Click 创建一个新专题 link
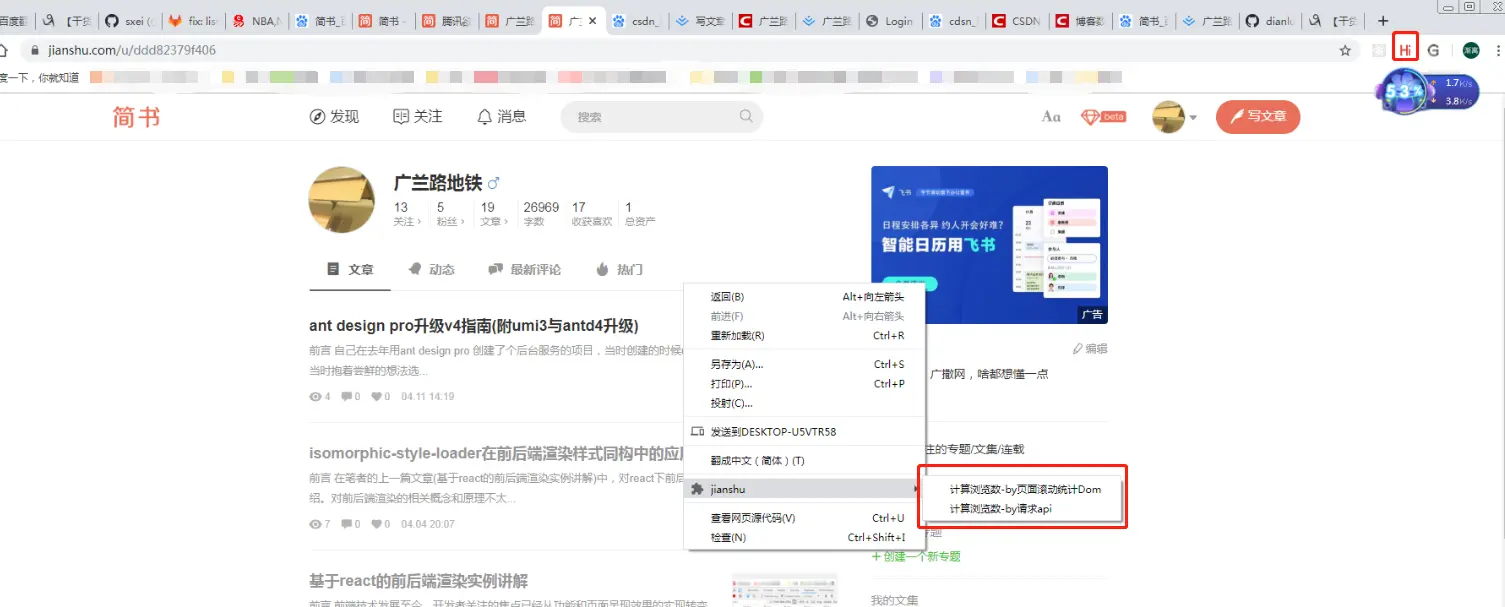Screen dimensions: 1505x607 tap(916, 556)
